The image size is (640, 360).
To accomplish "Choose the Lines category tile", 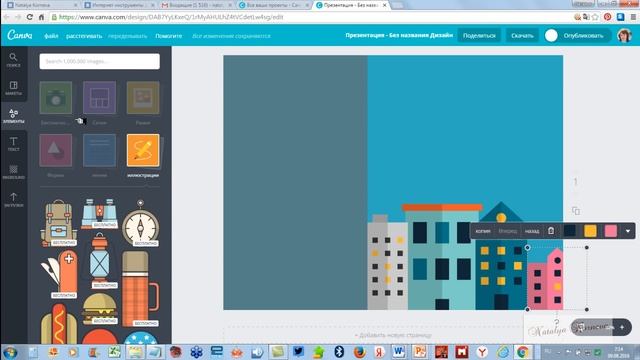I will 100,150.
